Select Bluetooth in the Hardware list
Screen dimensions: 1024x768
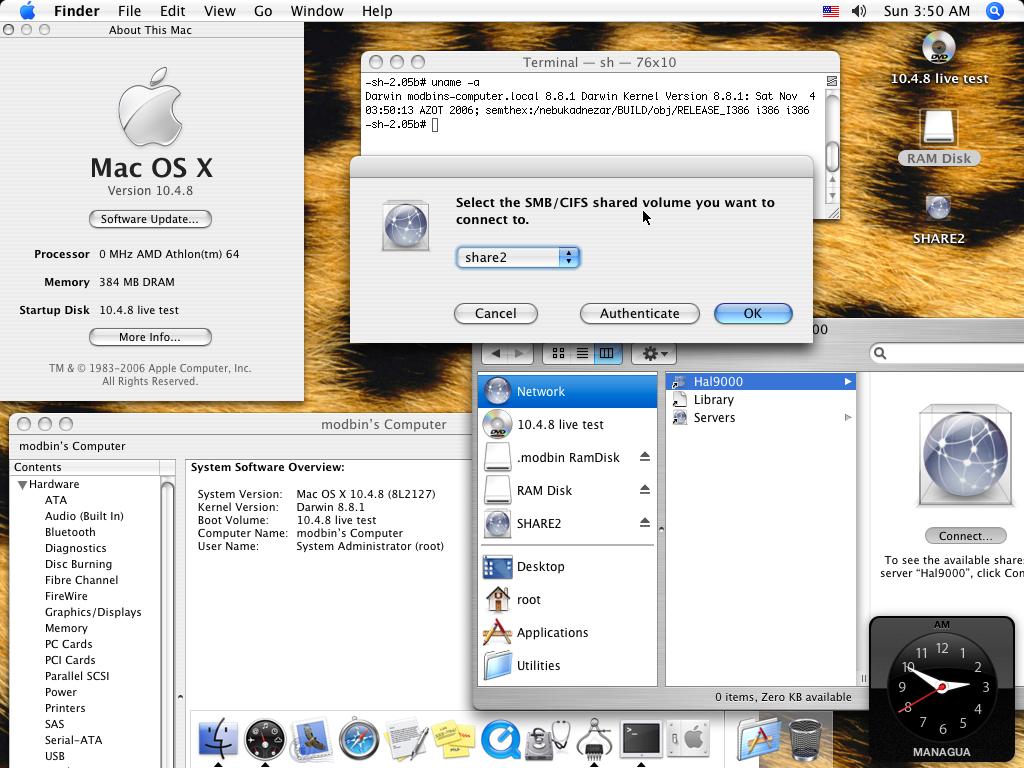pos(71,532)
